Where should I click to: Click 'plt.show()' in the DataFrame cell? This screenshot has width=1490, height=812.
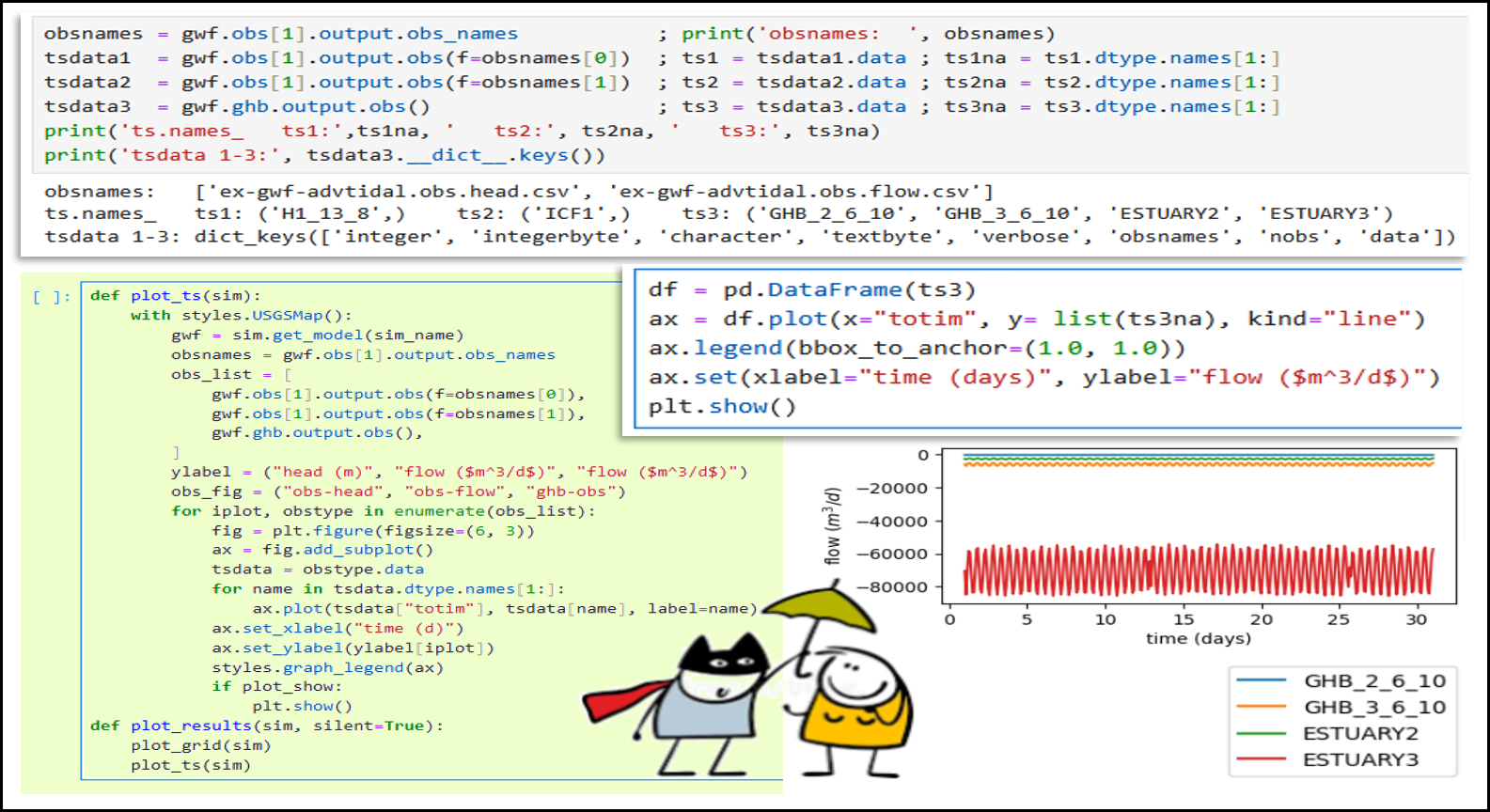click(x=722, y=407)
